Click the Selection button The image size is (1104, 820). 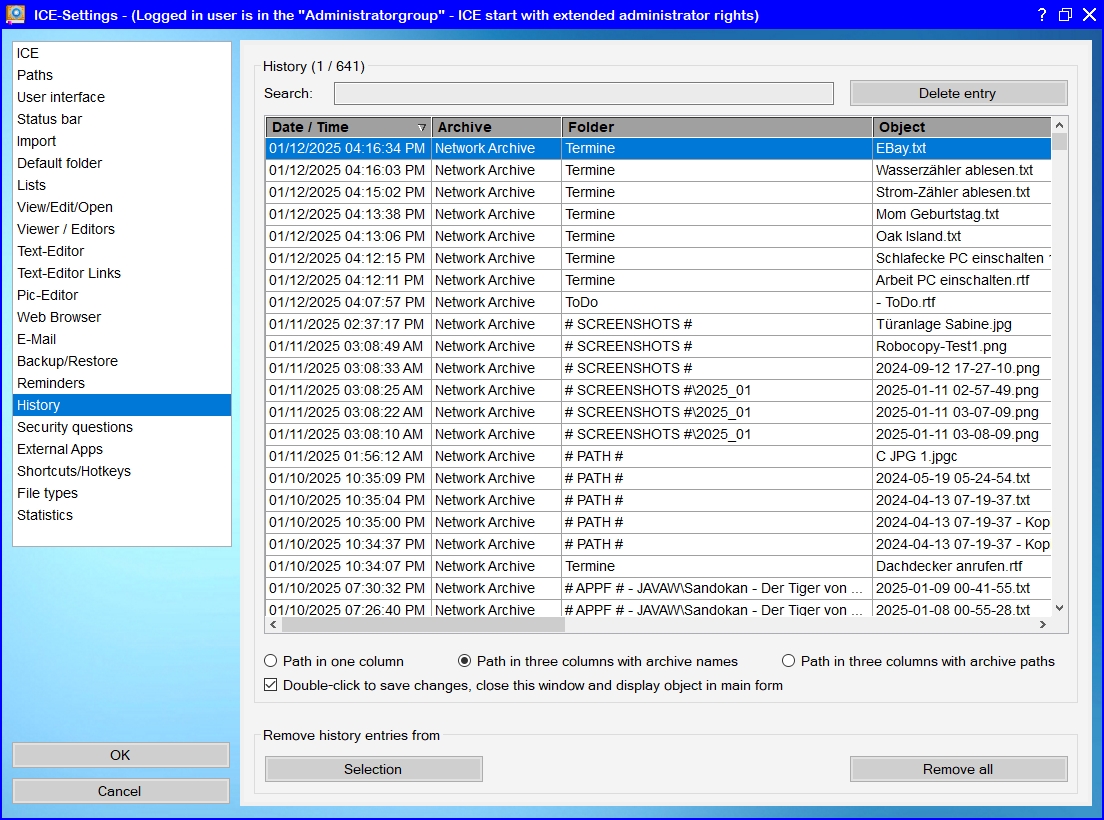(373, 769)
